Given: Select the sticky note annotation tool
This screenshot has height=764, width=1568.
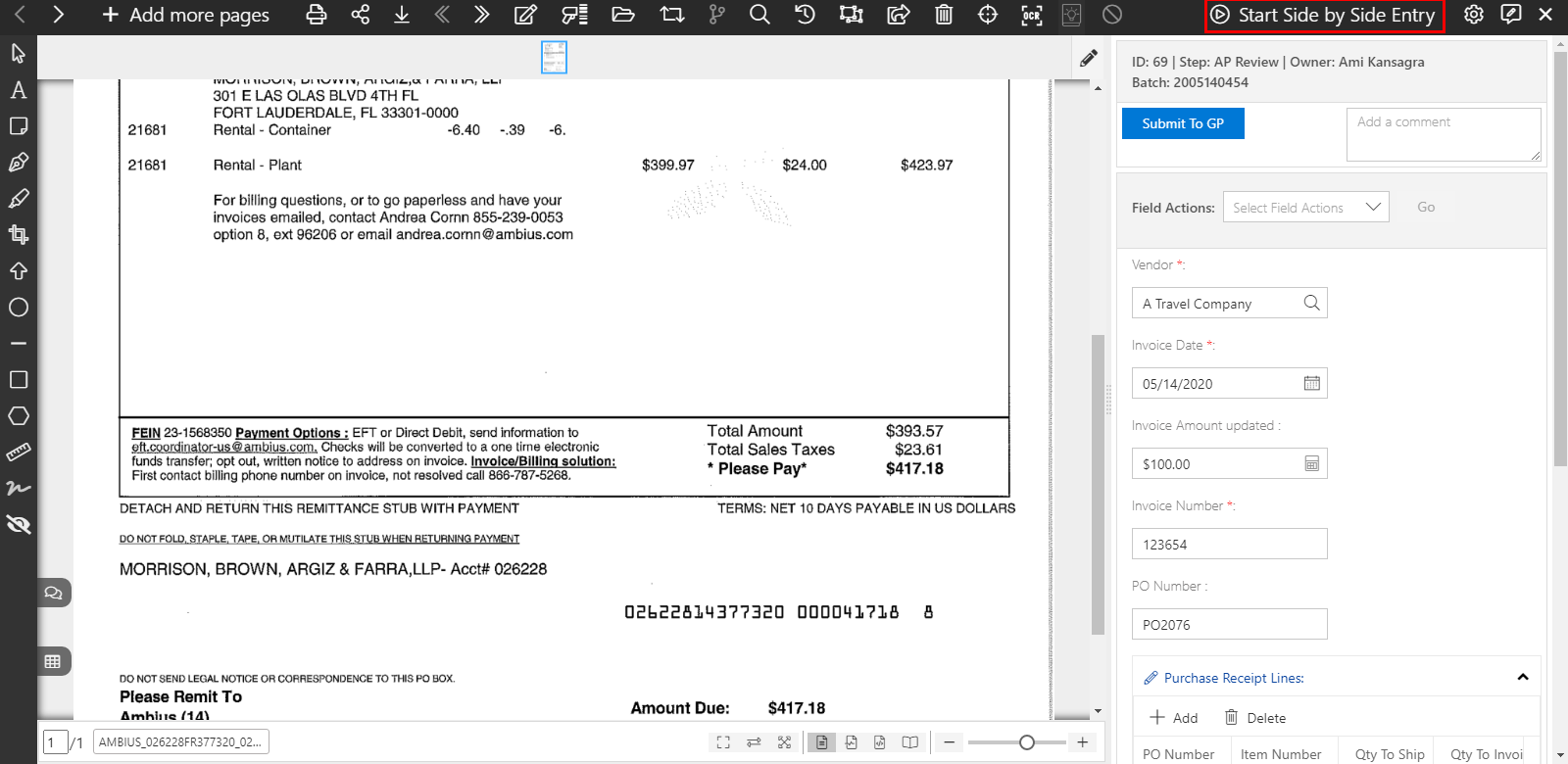Looking at the screenshot, I should (18, 126).
